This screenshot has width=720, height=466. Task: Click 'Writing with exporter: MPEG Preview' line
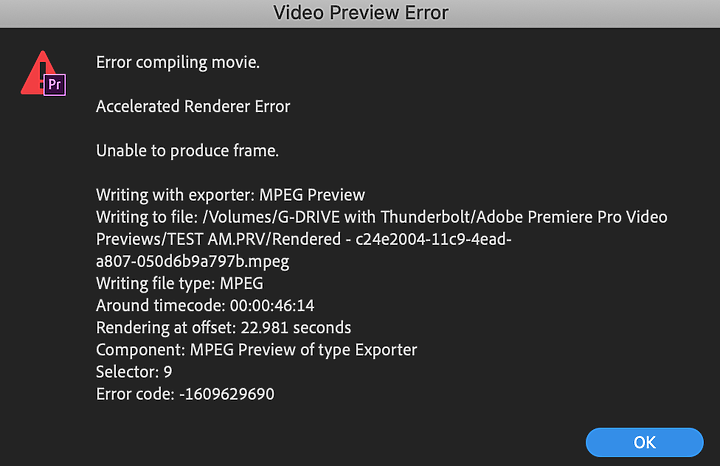coord(230,195)
